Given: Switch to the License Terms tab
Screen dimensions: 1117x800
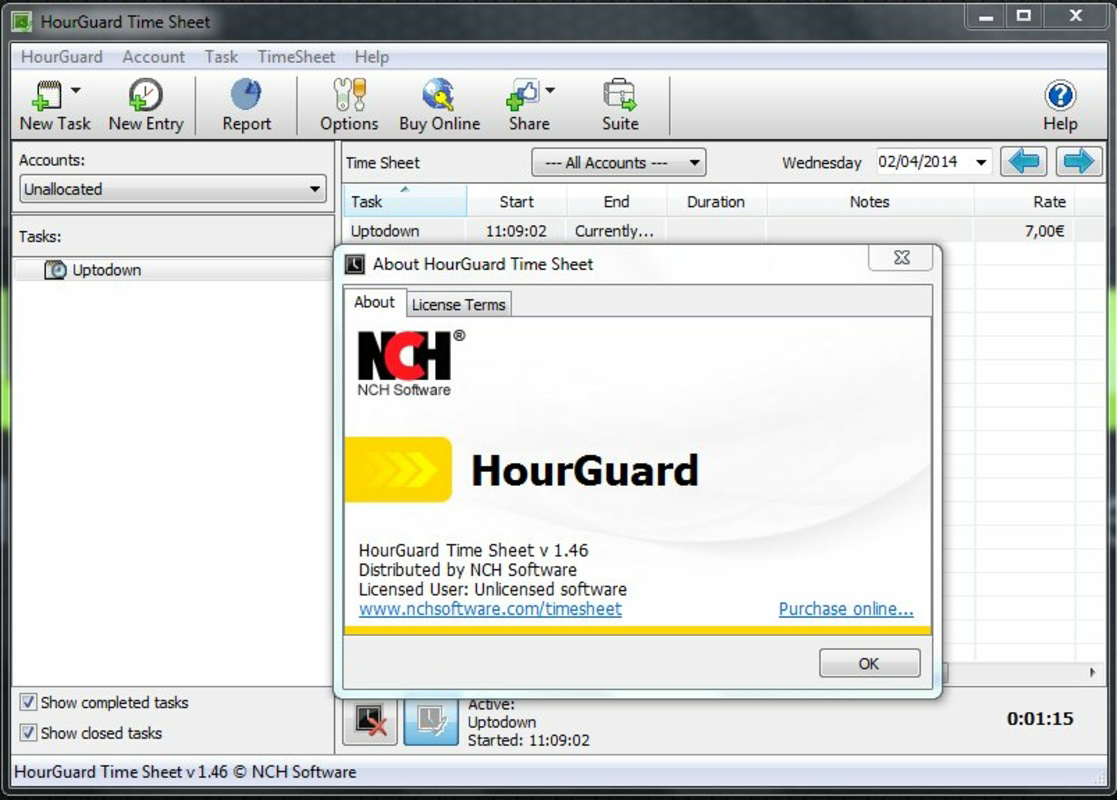Looking at the screenshot, I should [x=459, y=304].
